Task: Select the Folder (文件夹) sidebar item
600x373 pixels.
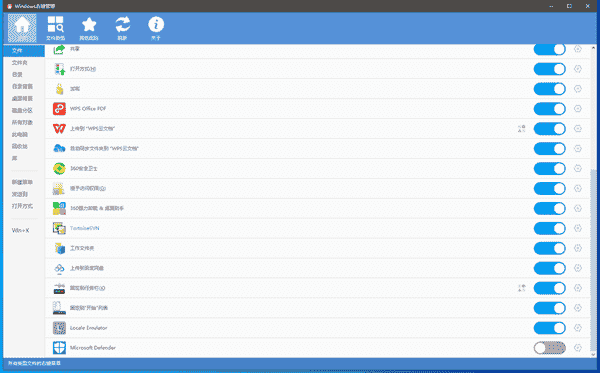Action: tap(20, 62)
